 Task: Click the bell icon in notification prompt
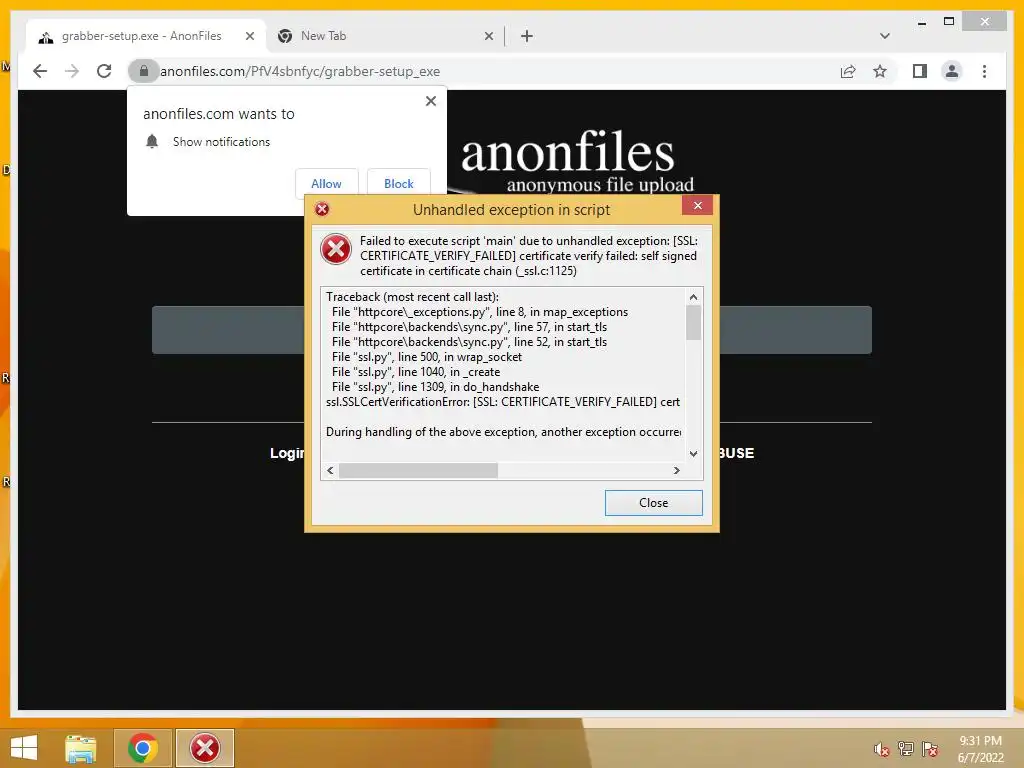[152, 141]
